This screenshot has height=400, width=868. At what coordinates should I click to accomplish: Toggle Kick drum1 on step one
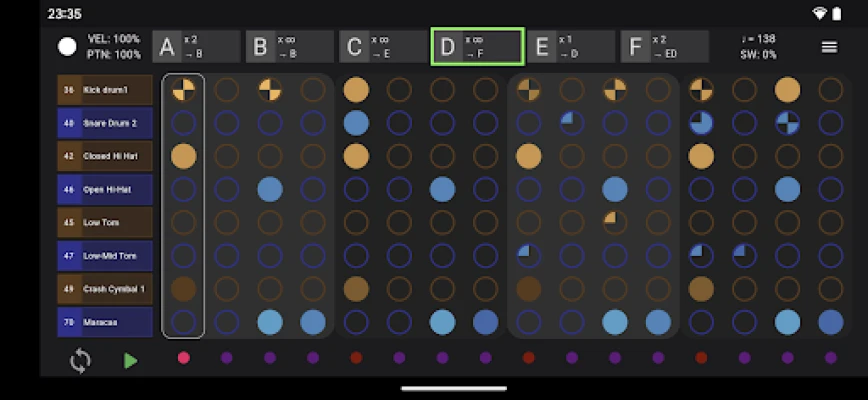[183, 90]
